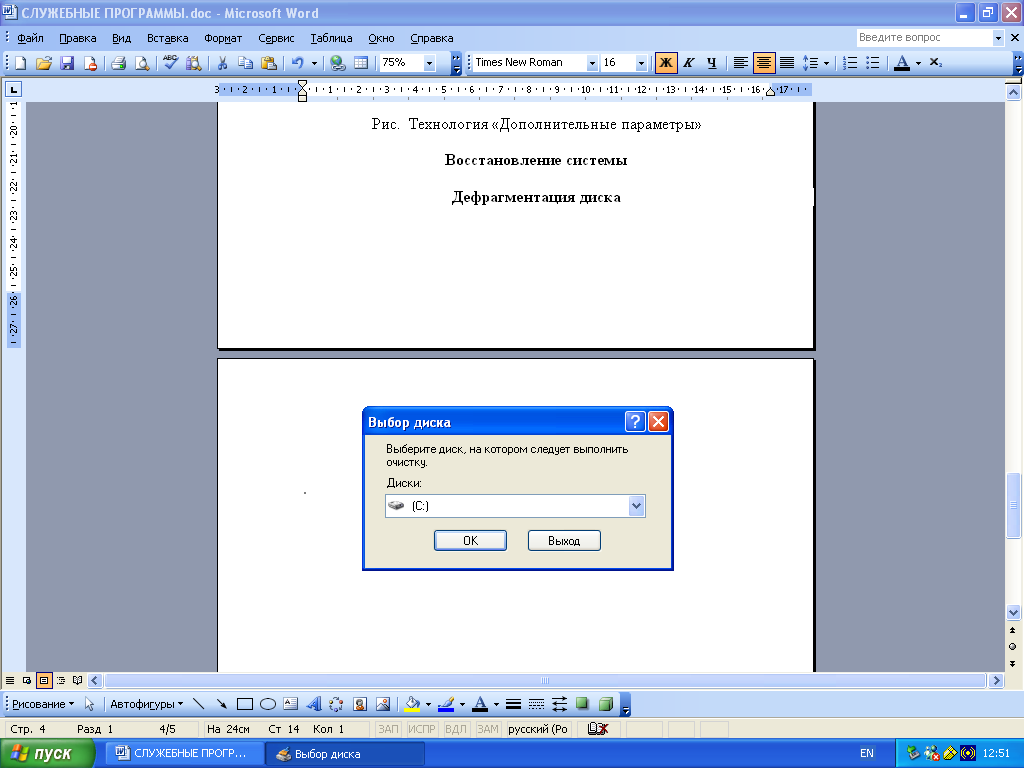Open line spacing dropdown arrow
The image size is (1024, 768).
pos(826,63)
